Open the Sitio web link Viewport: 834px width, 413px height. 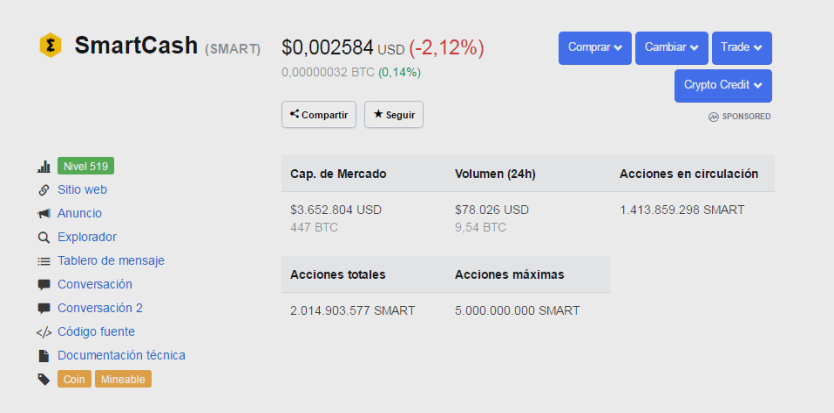82,190
